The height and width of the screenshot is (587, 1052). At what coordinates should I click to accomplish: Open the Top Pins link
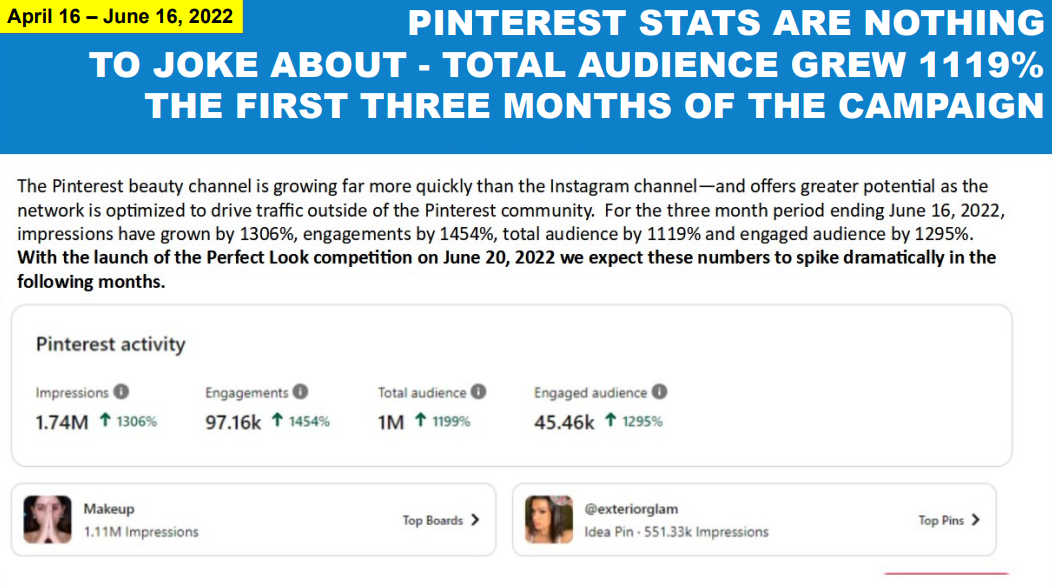click(x=941, y=521)
